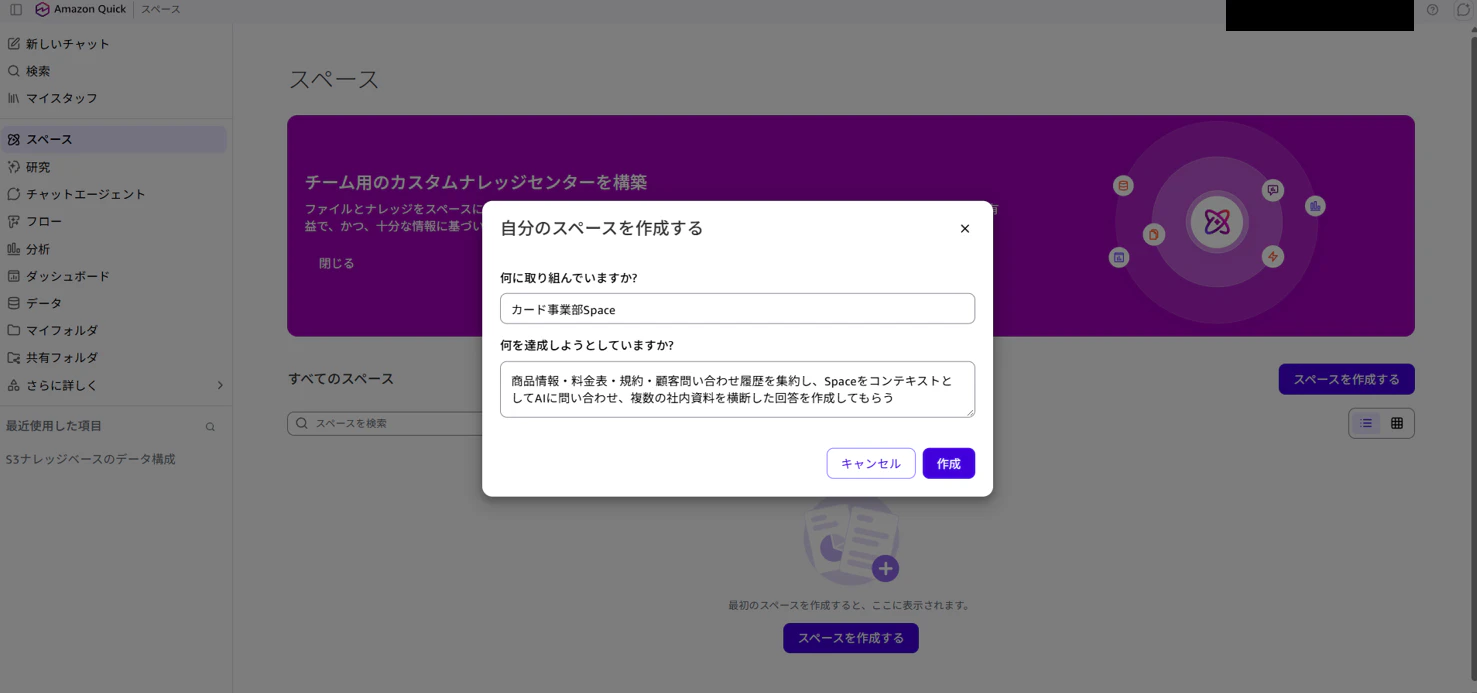Click the central logo in banner illustration
Image resolution: width=1477 pixels, height=693 pixels.
coord(1217,222)
